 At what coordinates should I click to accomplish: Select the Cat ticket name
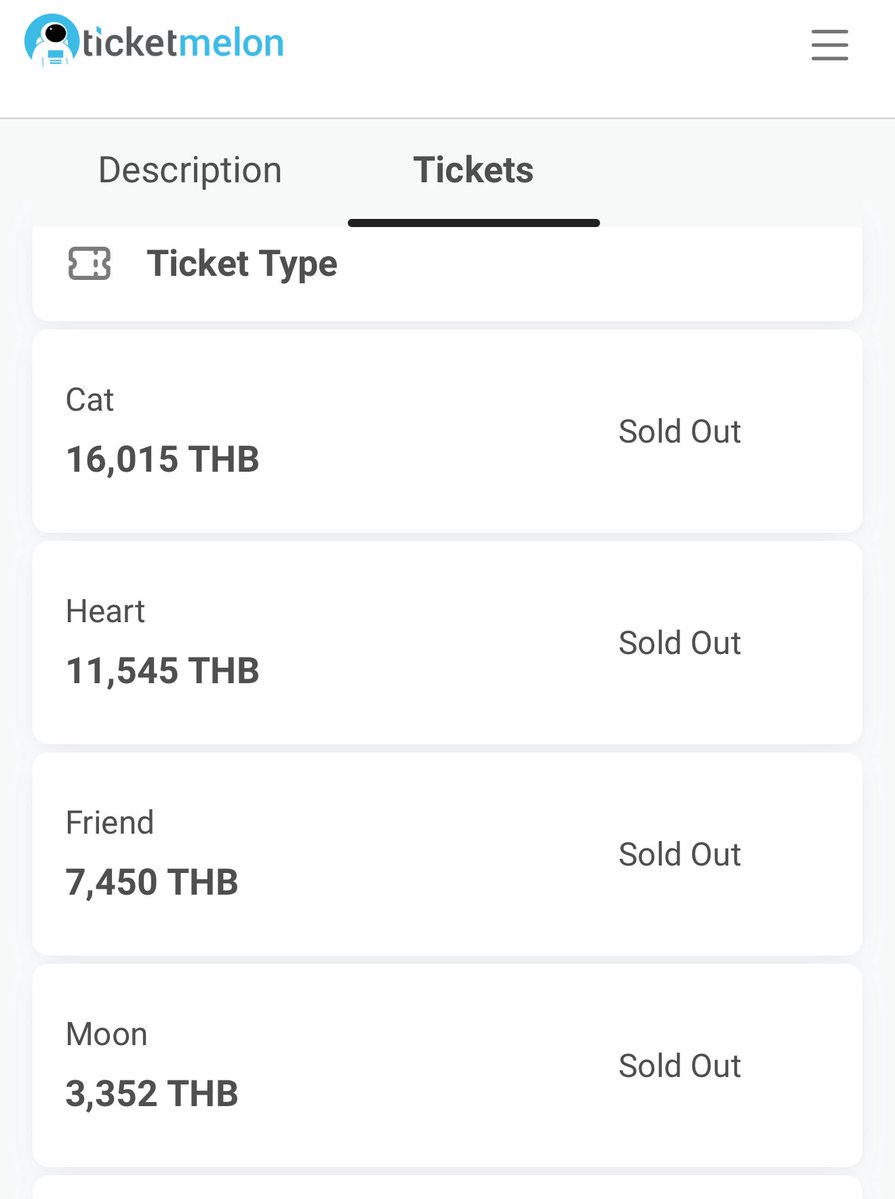[90, 400]
